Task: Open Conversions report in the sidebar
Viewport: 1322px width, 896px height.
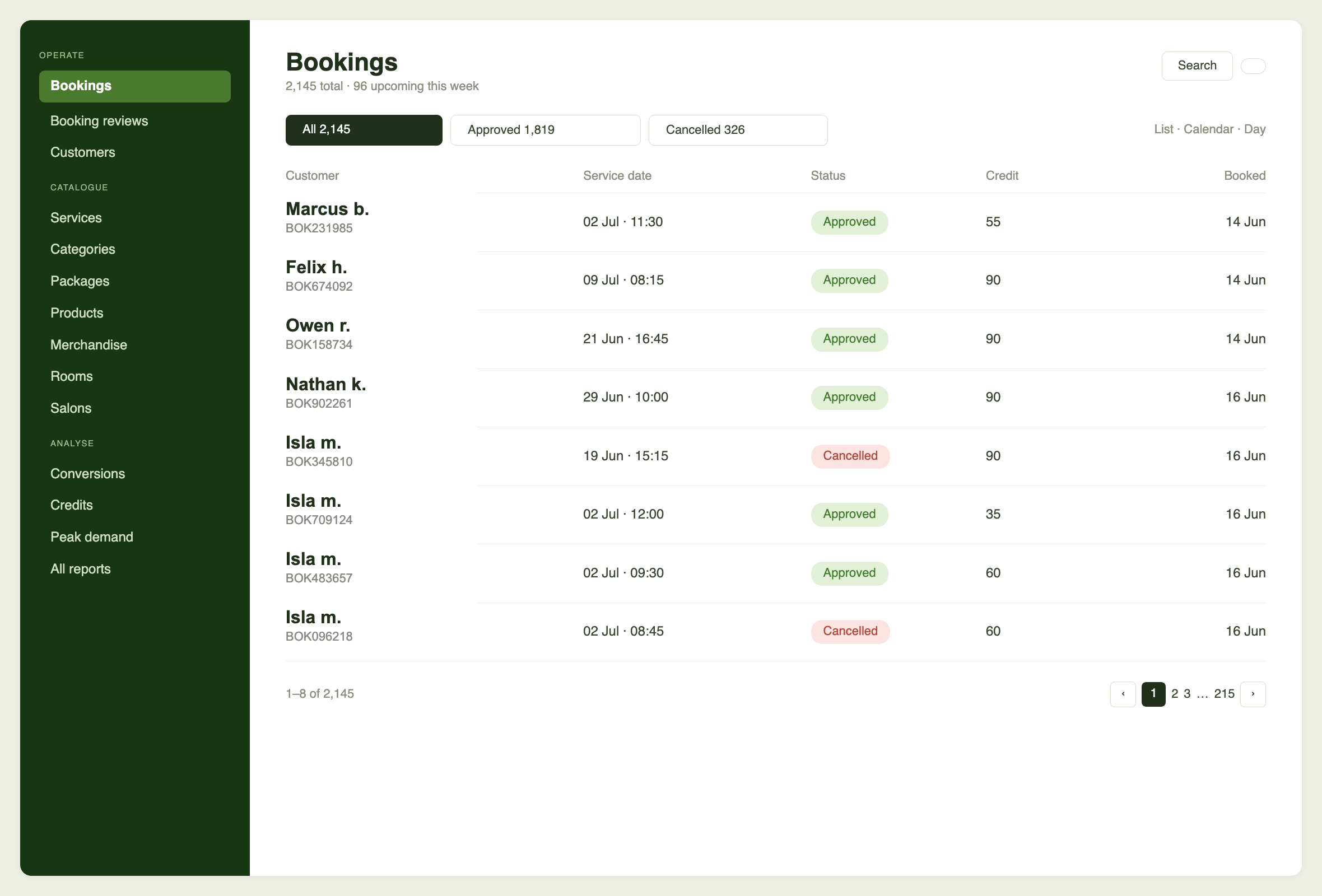Action: [x=87, y=474]
